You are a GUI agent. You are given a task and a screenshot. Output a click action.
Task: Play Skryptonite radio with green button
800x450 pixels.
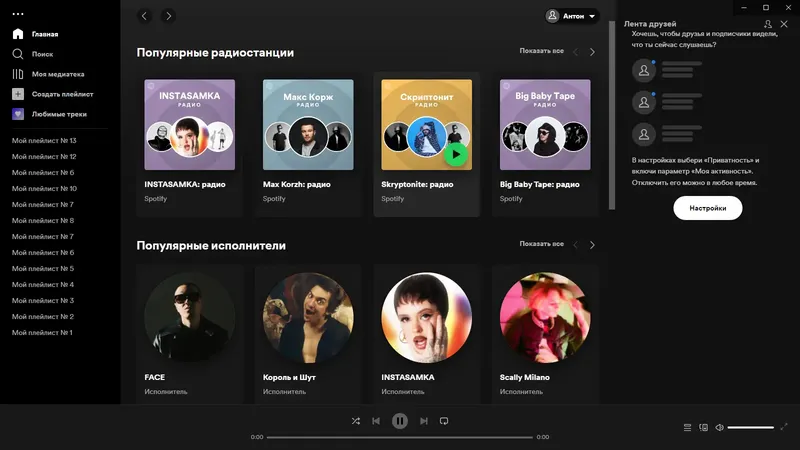(x=456, y=155)
